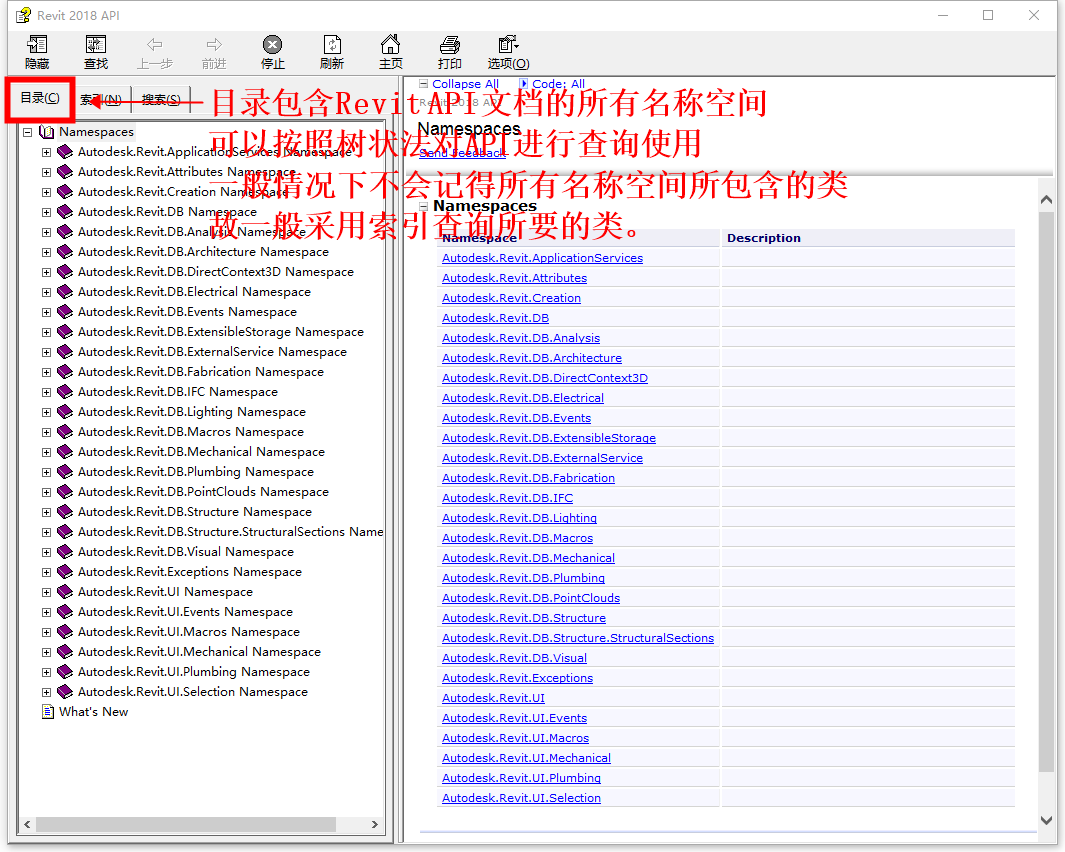Collapse the root Namespaces tree node
The height and width of the screenshot is (852, 1065).
tap(28, 132)
